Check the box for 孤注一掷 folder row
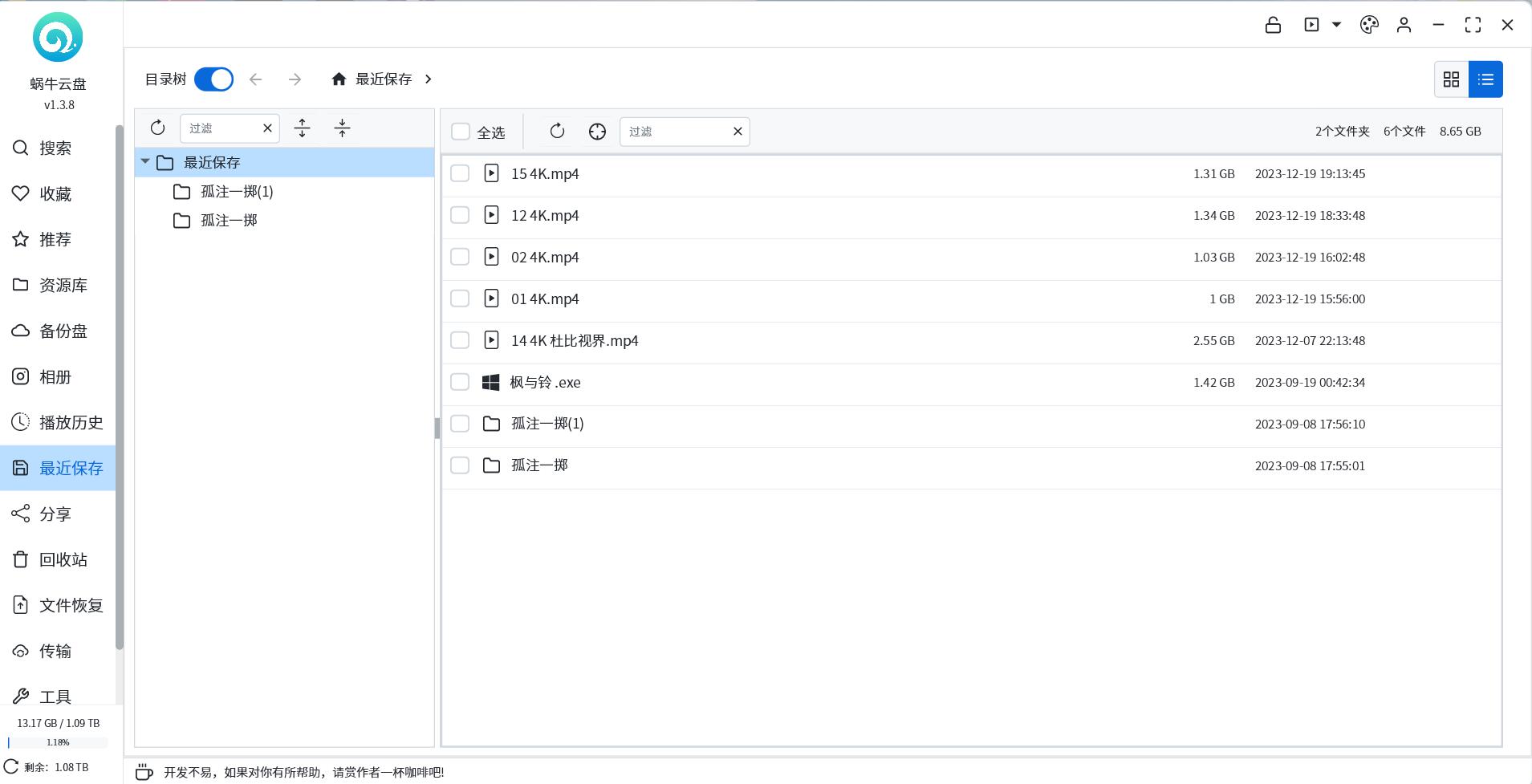This screenshot has height=784, width=1532. click(460, 465)
